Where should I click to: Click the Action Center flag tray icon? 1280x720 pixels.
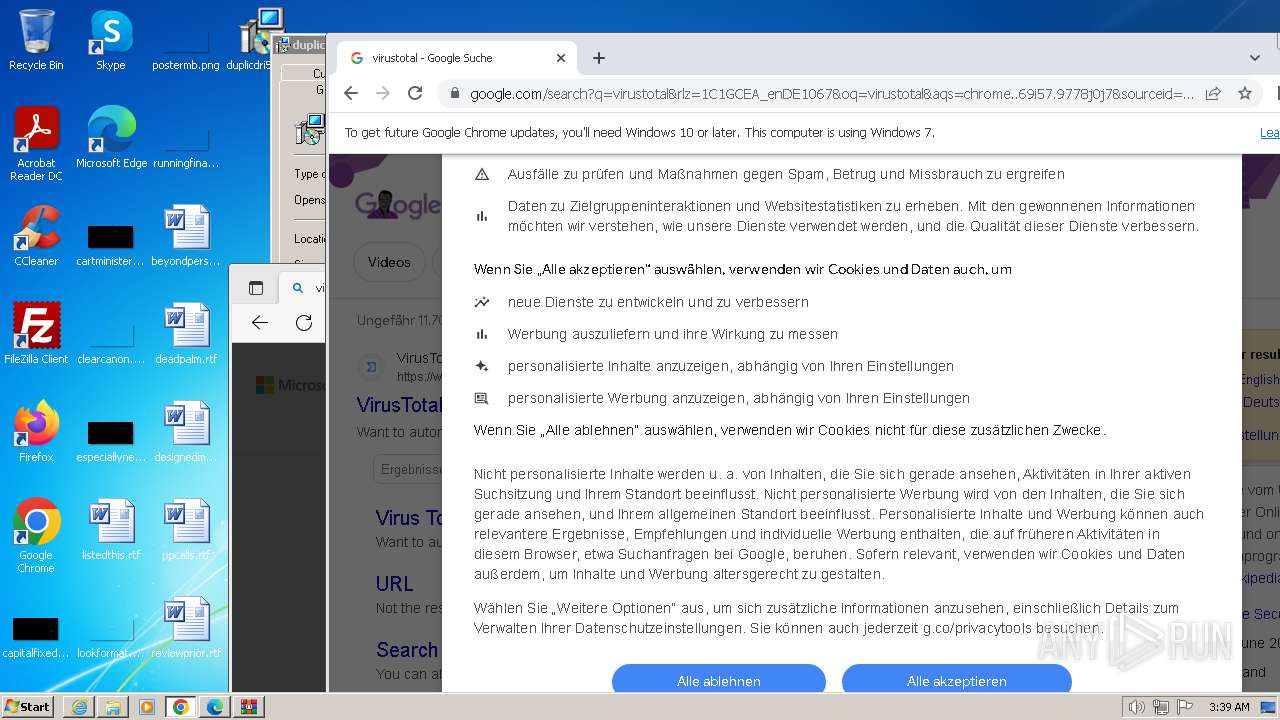coord(1185,707)
